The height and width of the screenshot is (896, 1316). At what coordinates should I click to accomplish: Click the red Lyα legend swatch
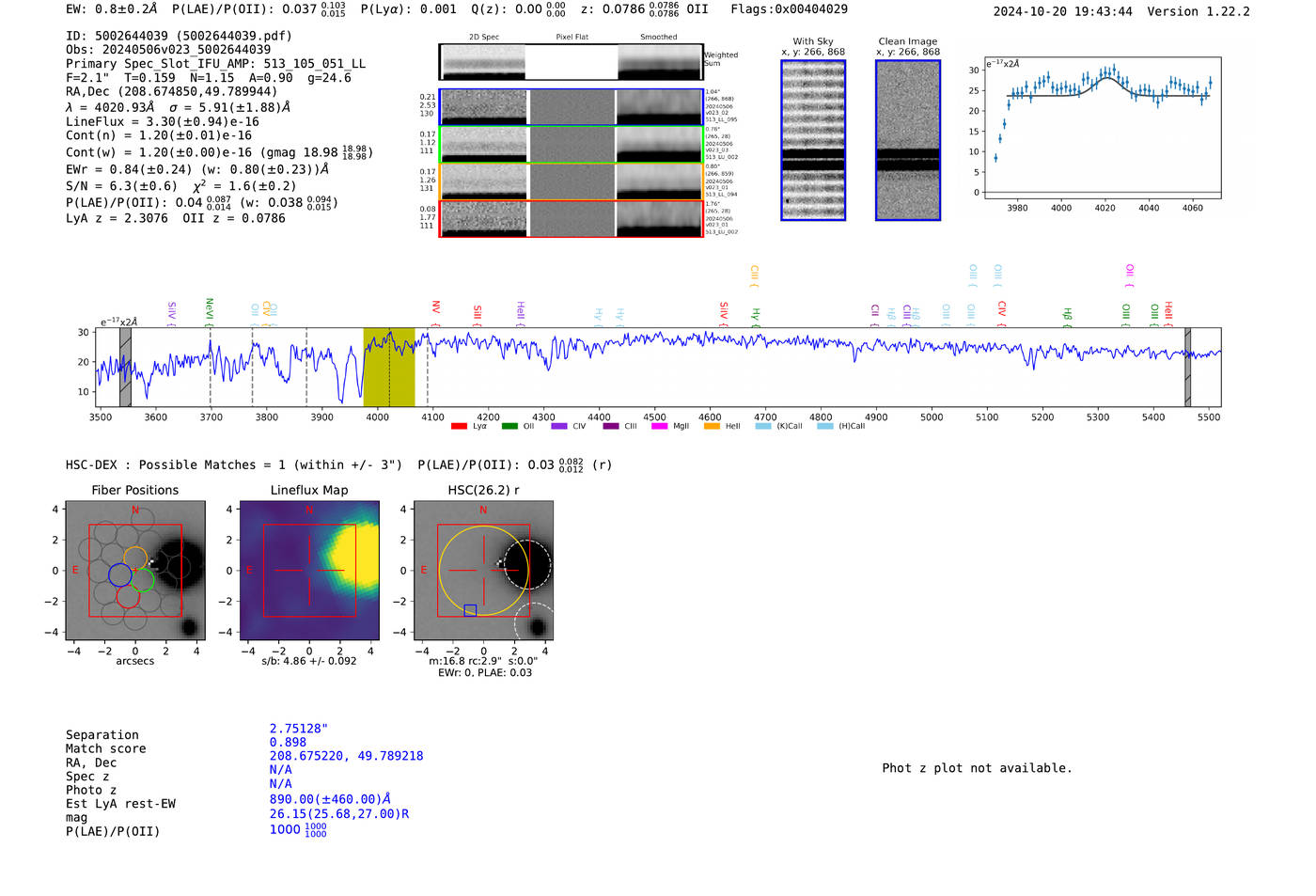459,426
